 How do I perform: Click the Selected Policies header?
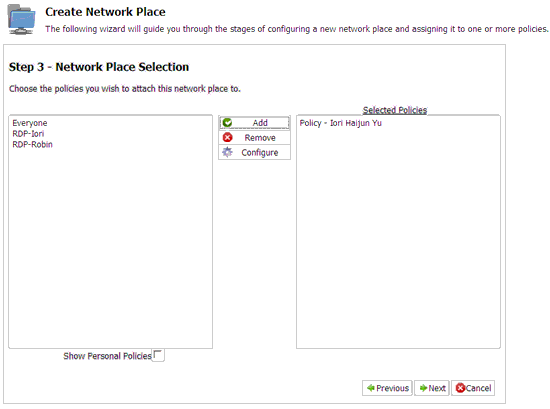pos(395,110)
